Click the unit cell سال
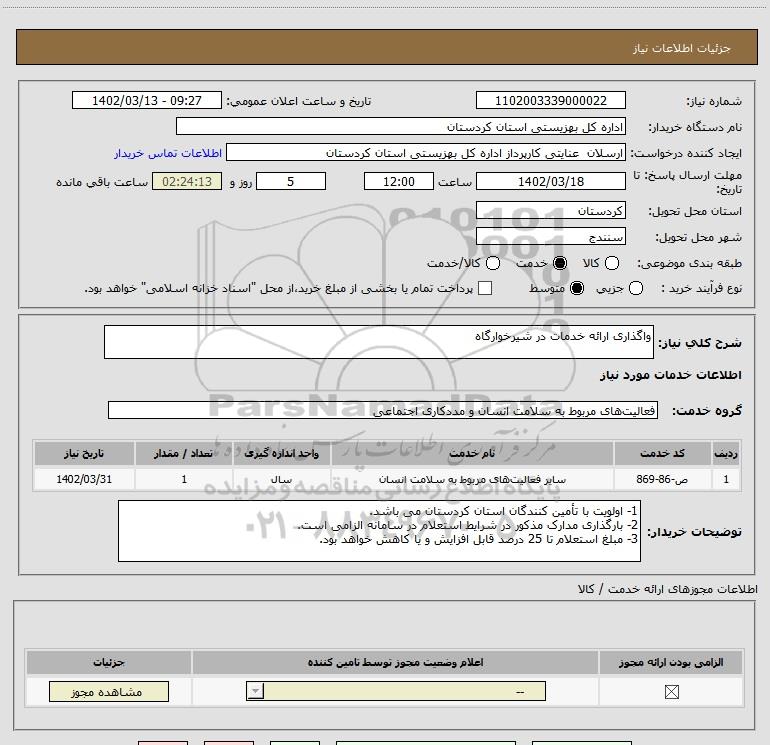Screen dimensions: 770x745 (x=281, y=479)
